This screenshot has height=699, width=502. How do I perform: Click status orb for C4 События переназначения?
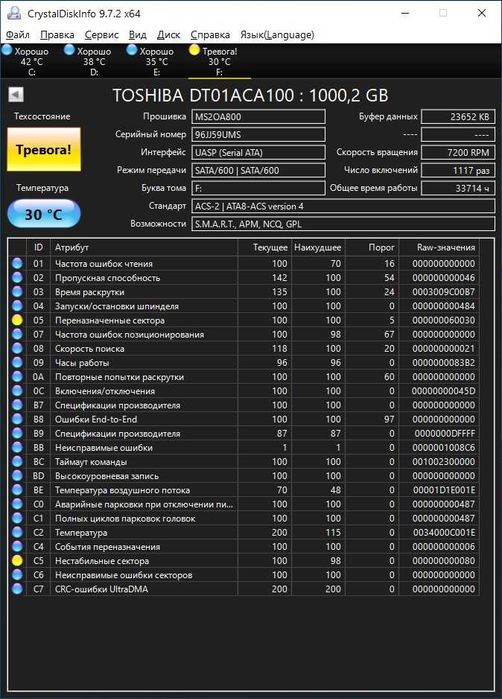(17, 547)
